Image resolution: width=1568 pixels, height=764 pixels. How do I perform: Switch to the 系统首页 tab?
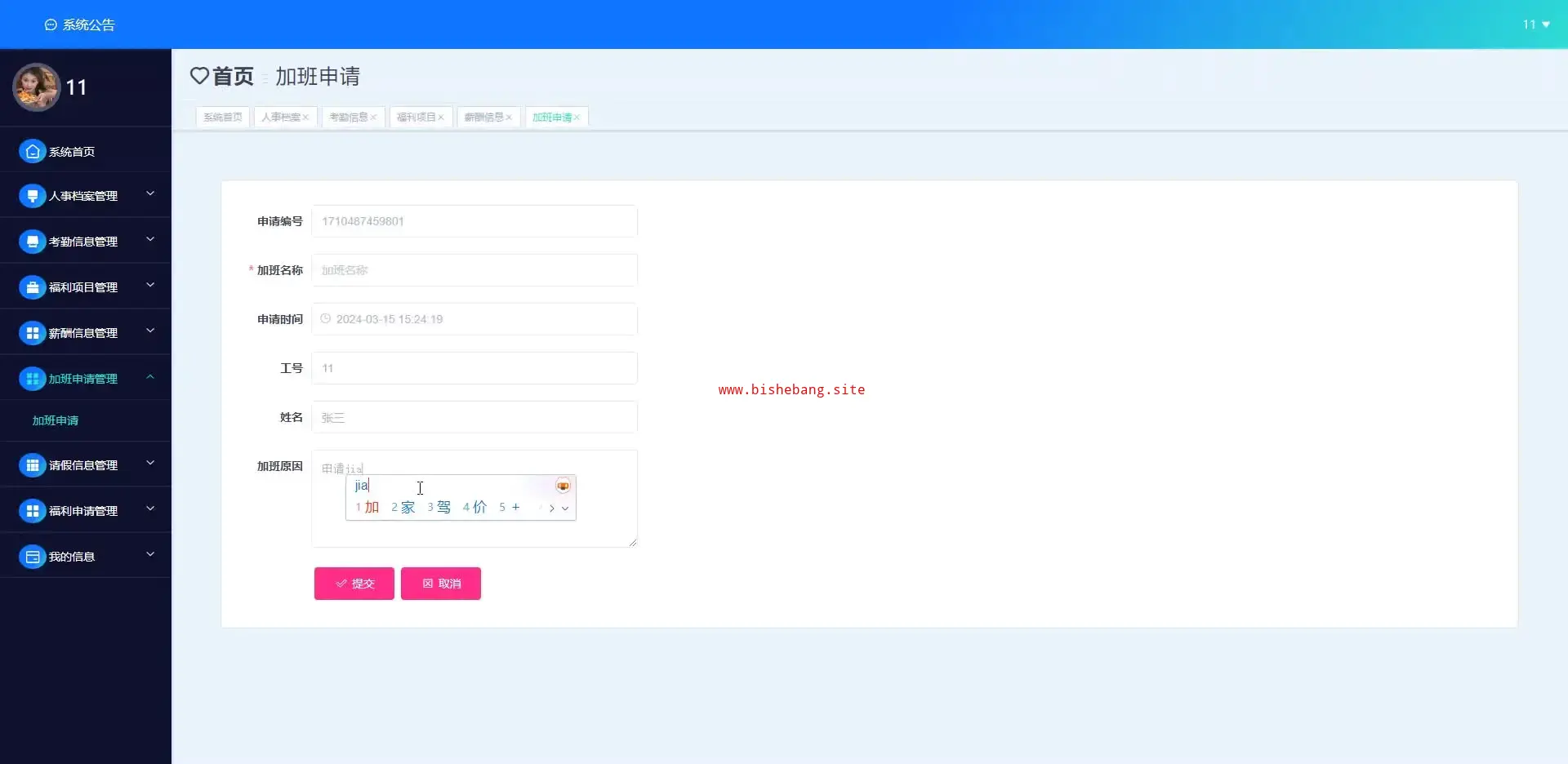(223, 118)
